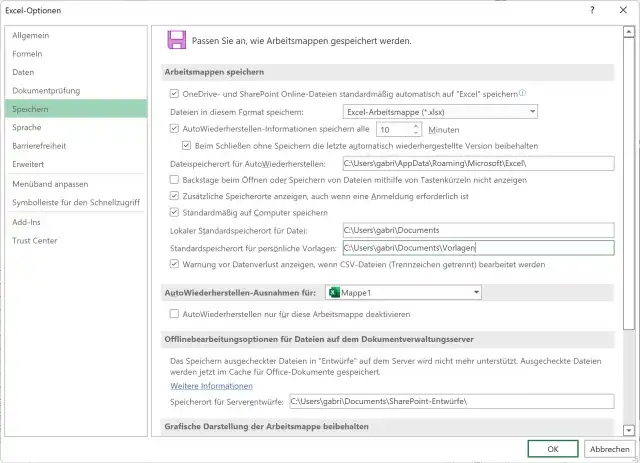Open the help question mark button
Viewport: 640px width, 463px height.
pyautogui.click(x=592, y=10)
